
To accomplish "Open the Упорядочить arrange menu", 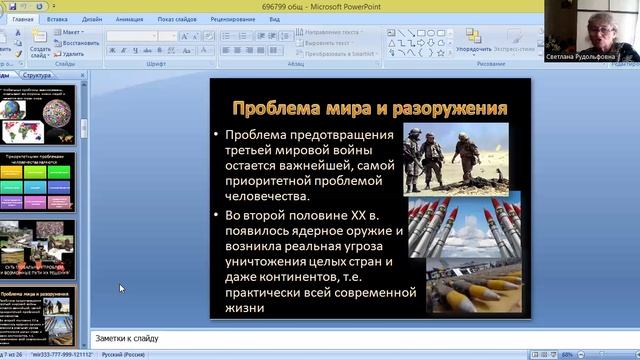I will 473,42.
